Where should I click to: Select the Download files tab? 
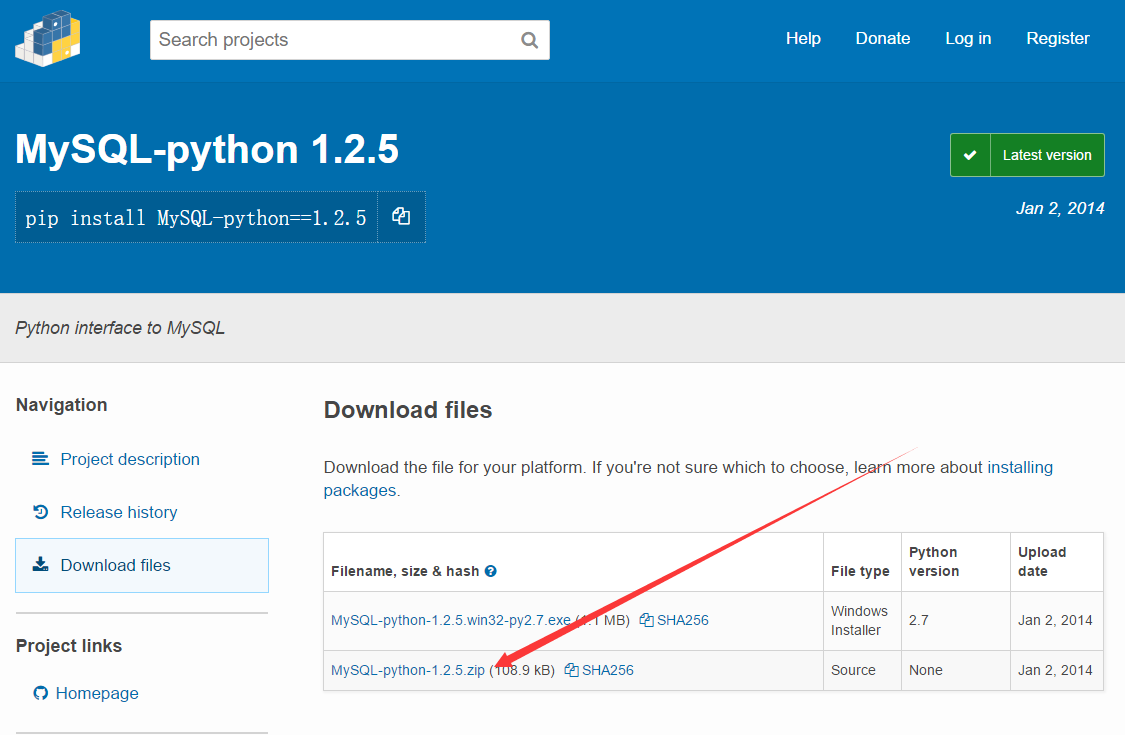pos(142,566)
